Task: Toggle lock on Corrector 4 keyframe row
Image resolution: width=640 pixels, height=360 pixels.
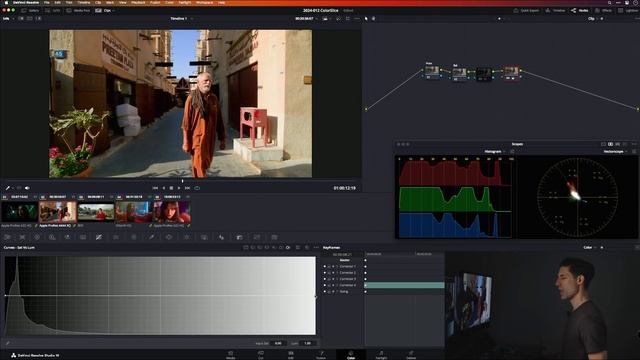Action: coord(329,285)
